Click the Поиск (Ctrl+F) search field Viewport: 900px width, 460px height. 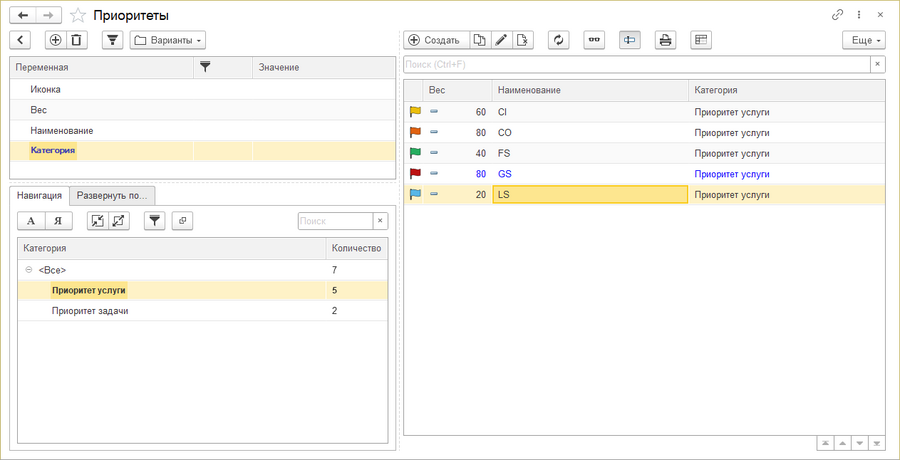(636, 64)
